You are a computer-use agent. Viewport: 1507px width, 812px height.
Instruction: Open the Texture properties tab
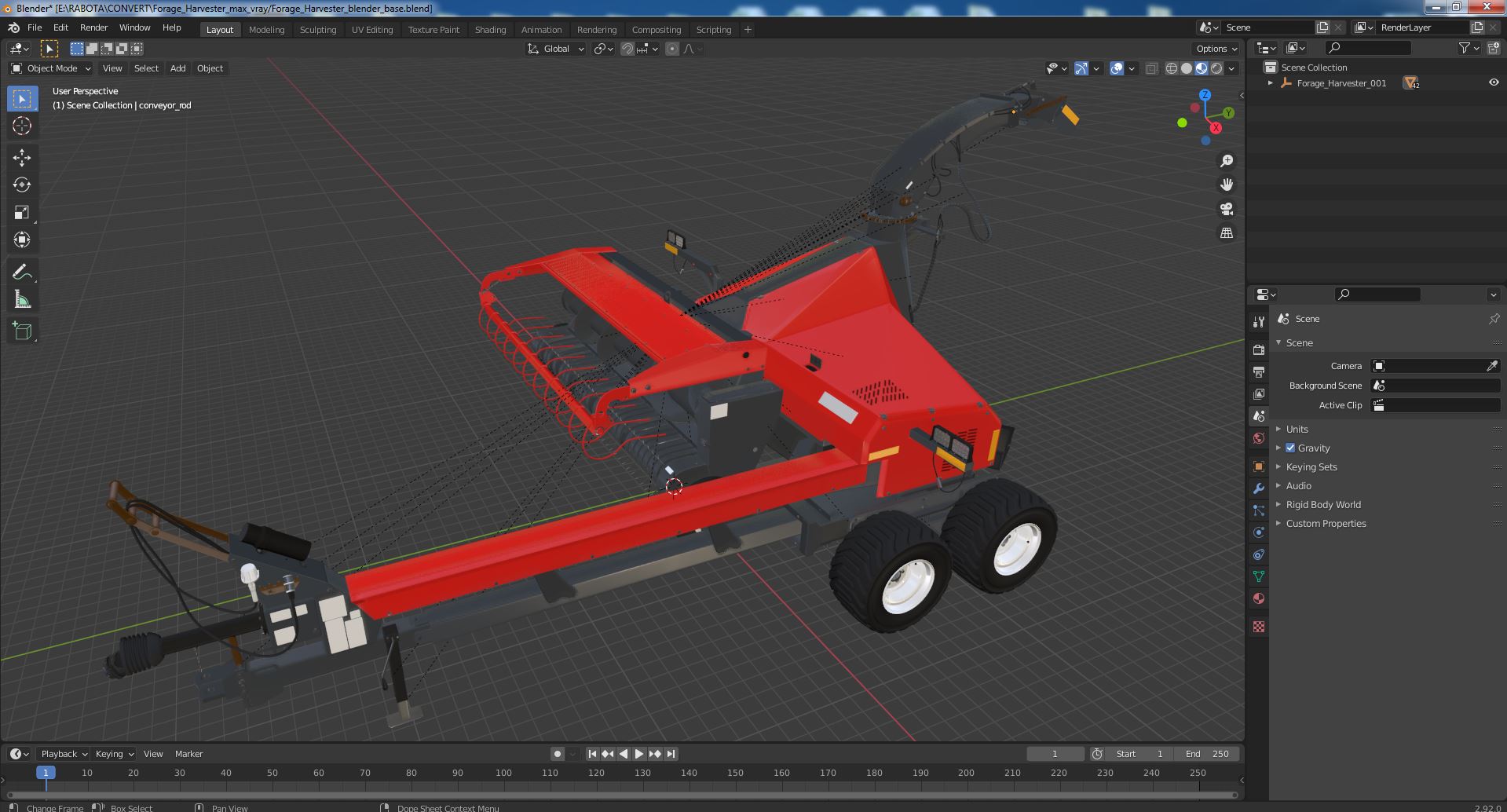pos(1259,627)
